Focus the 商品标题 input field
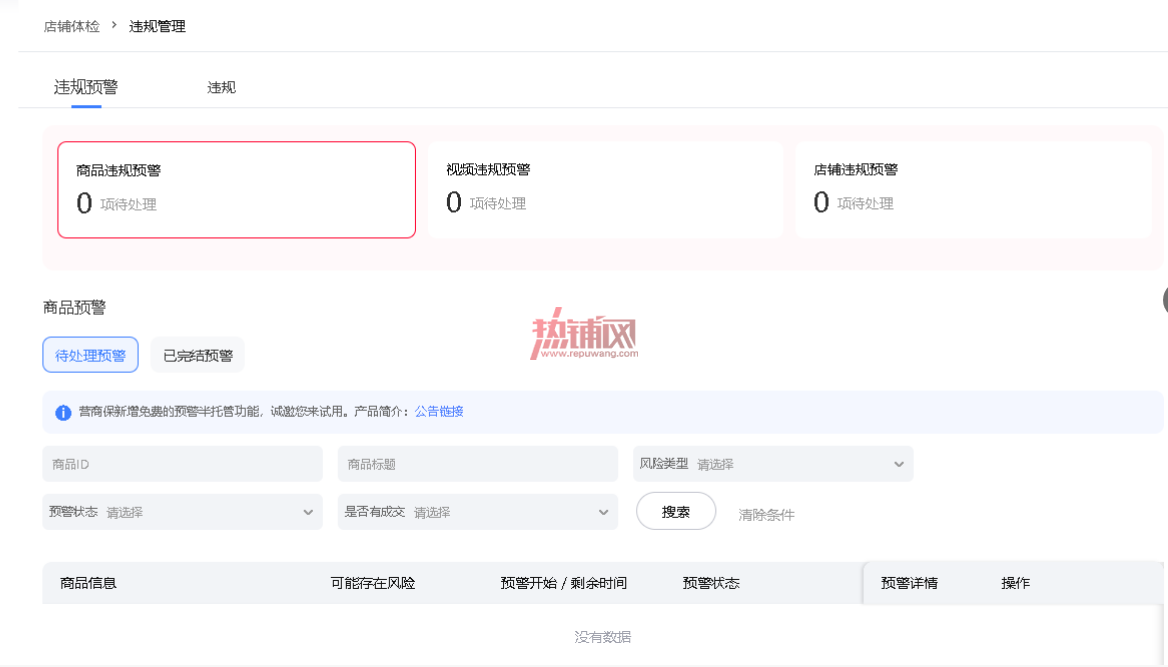 (477, 464)
